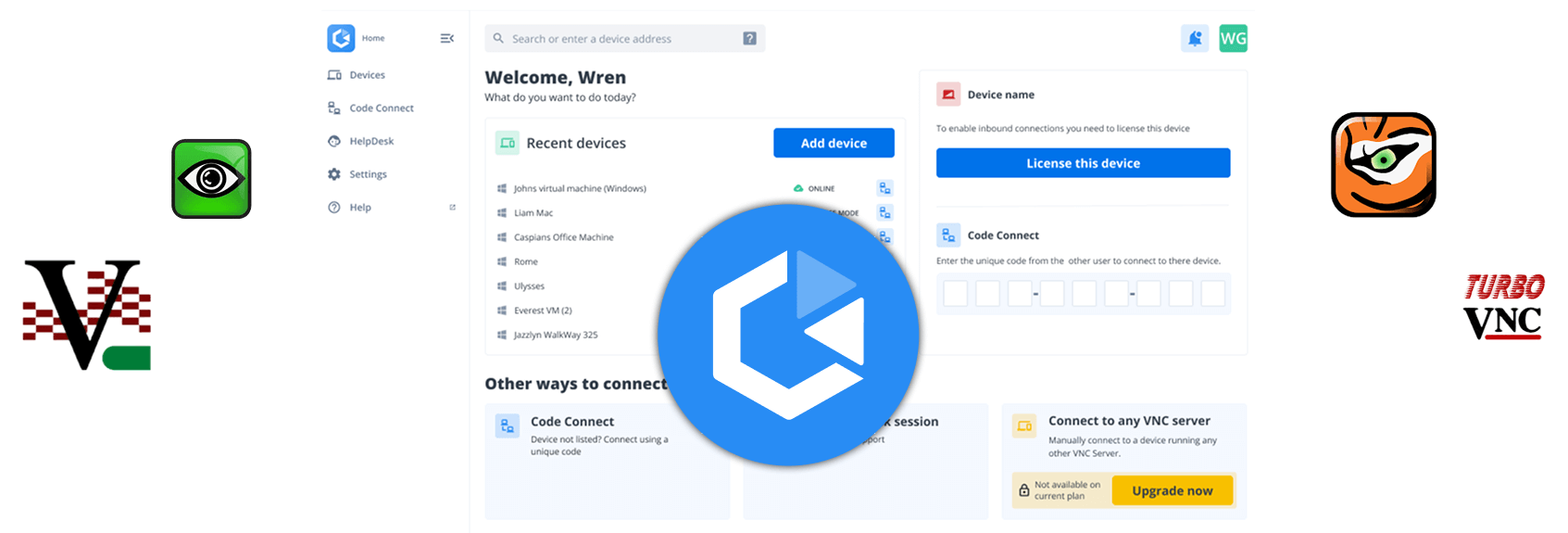The height and width of the screenshot is (533, 1568).
Task: Click the Upgrade now button
Action: [x=1172, y=490]
